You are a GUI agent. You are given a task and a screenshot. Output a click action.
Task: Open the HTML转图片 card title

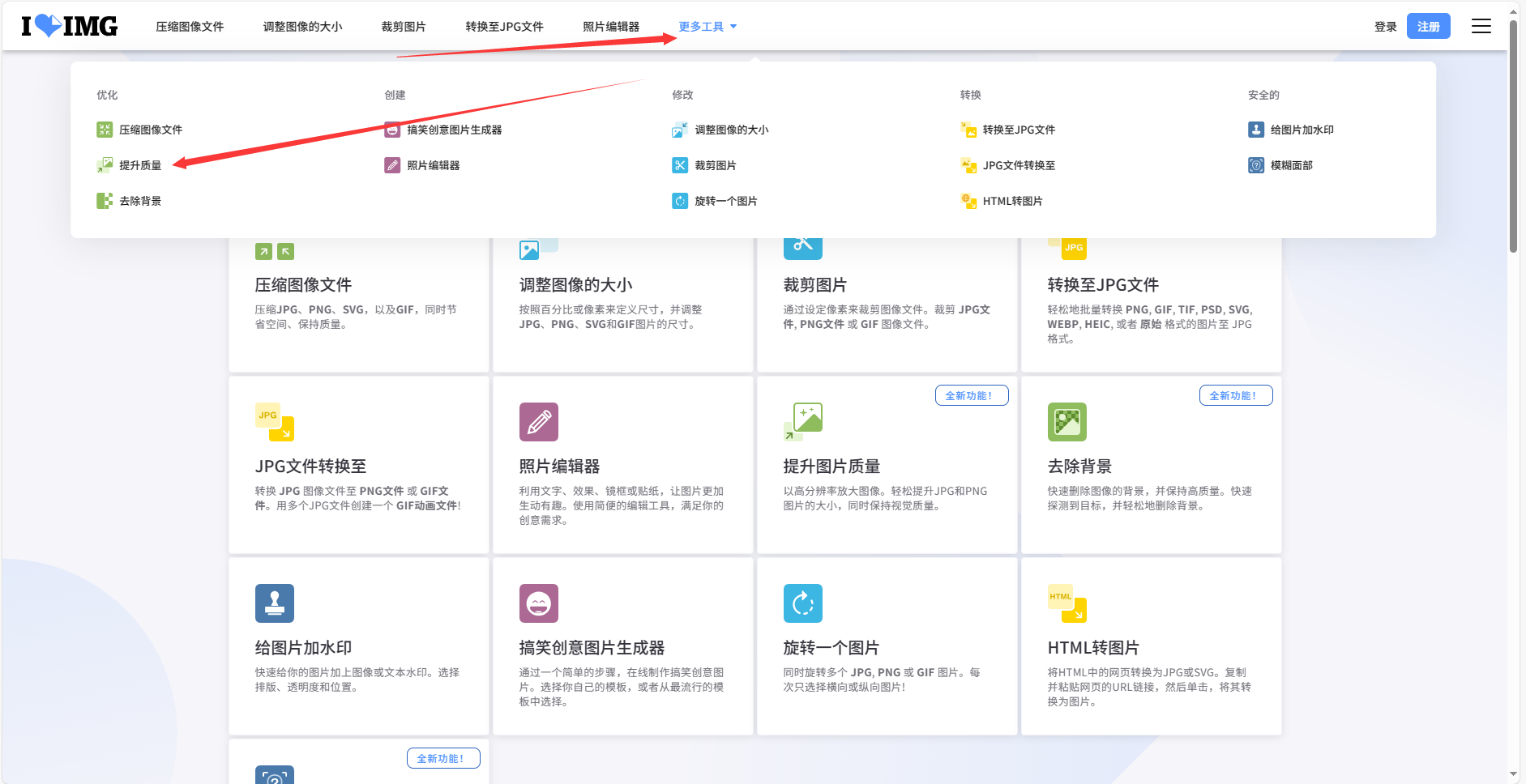[x=1093, y=648]
